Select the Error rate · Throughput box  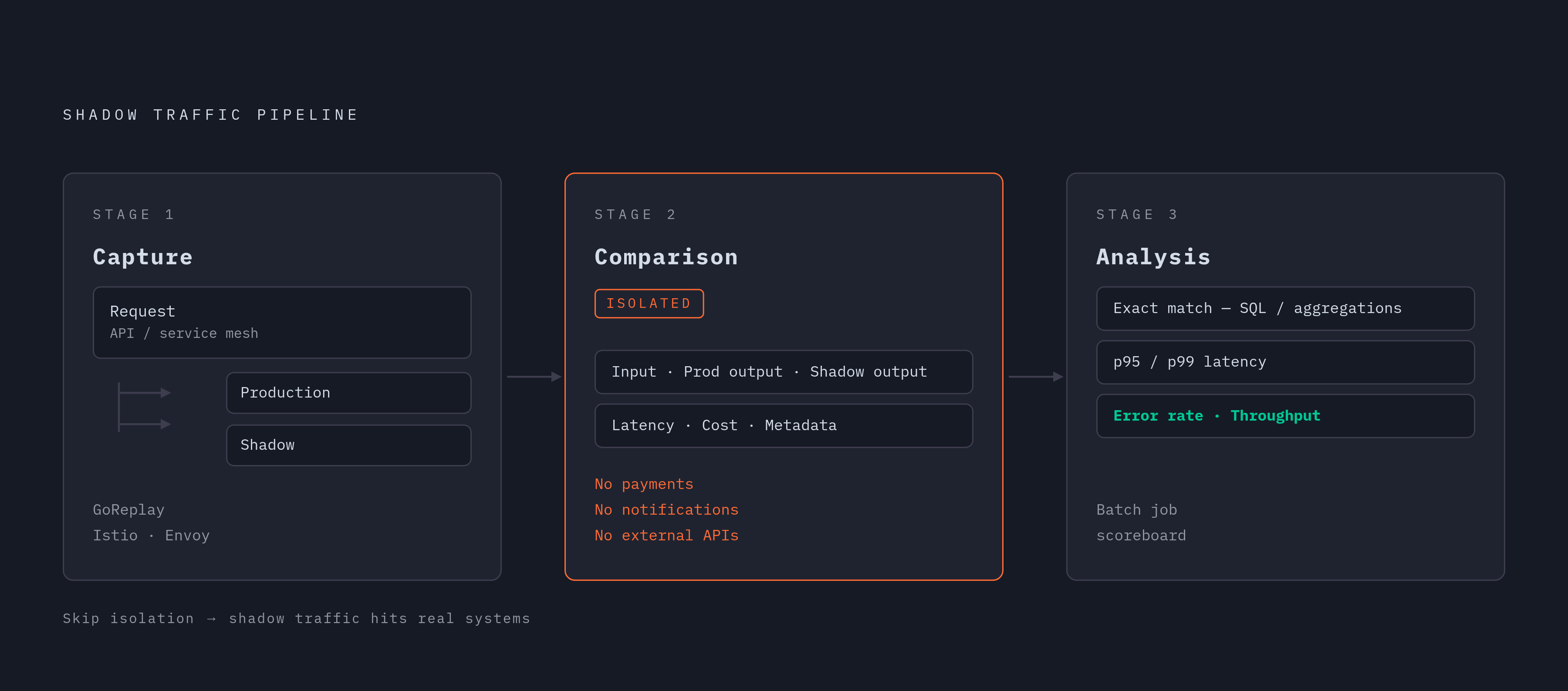[x=1285, y=416]
